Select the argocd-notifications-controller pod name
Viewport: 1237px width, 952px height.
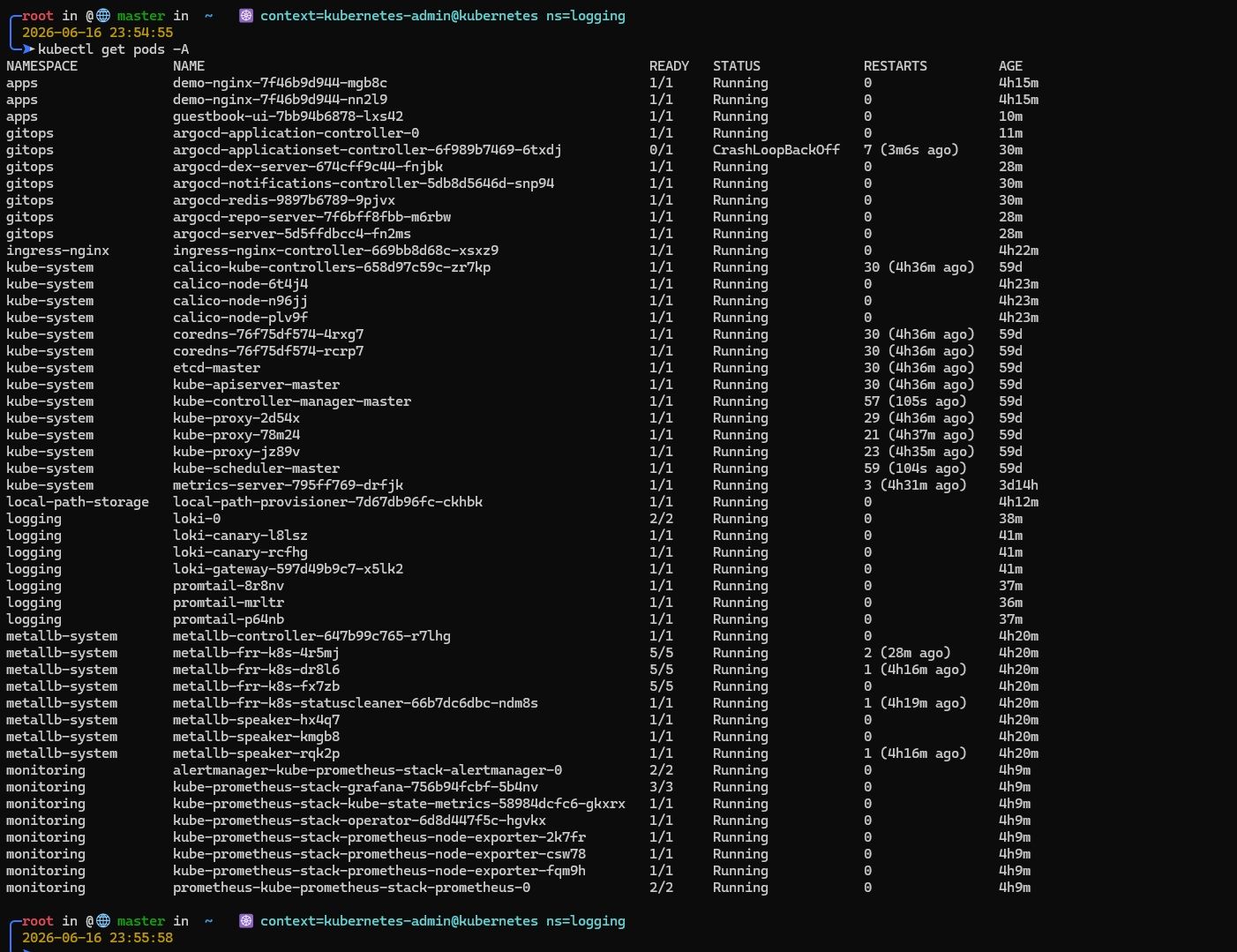click(x=364, y=184)
